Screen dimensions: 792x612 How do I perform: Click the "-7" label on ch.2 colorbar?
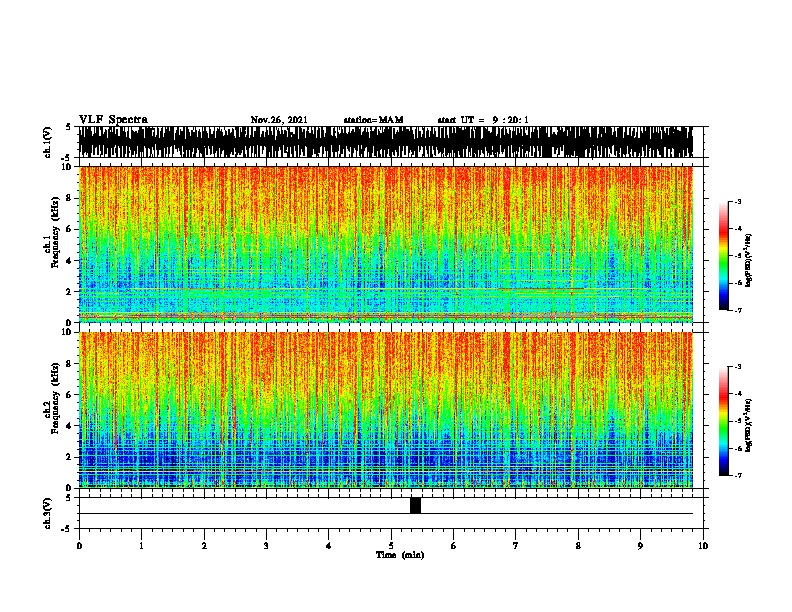(x=738, y=475)
